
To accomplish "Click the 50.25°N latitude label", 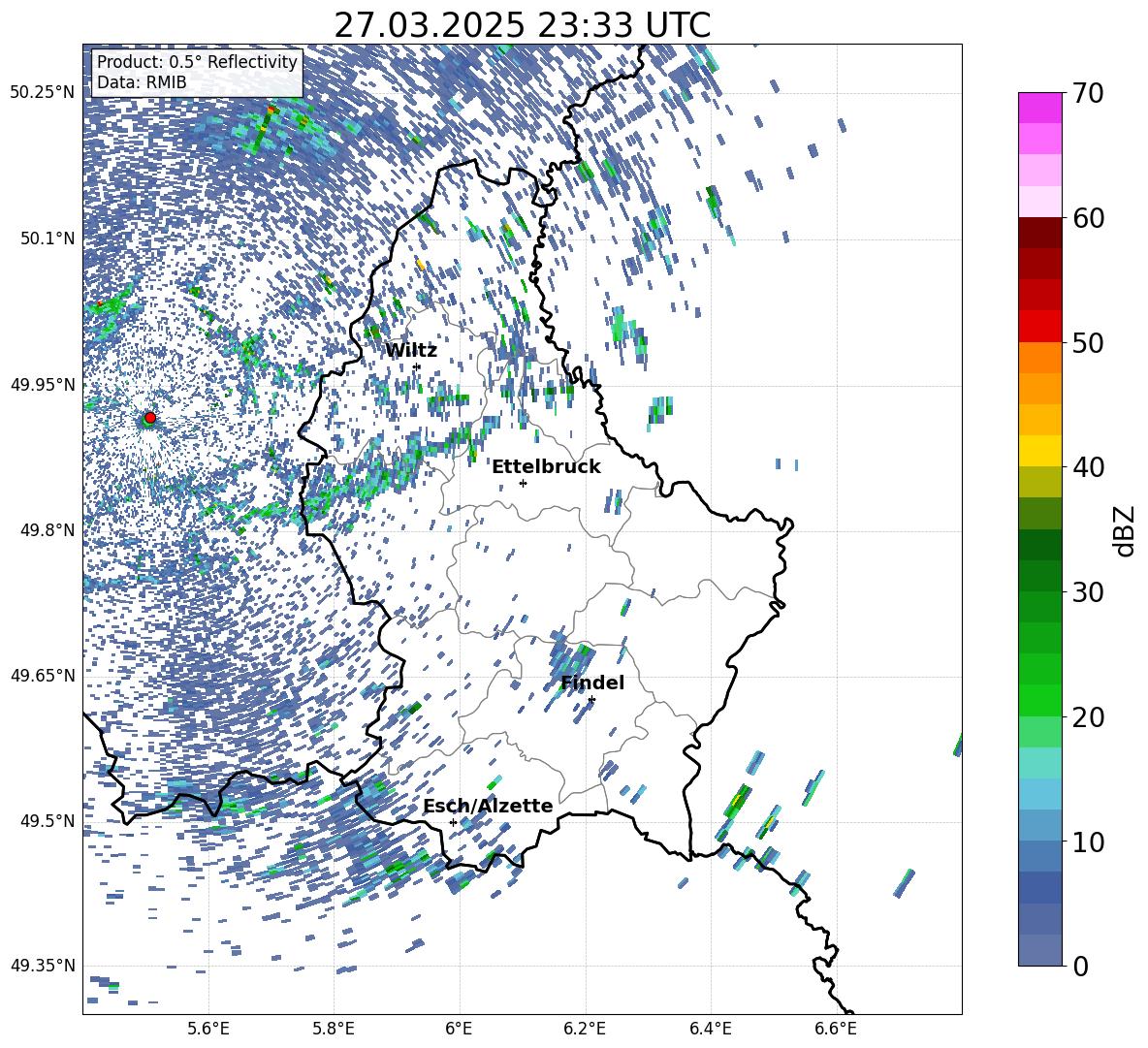I will [x=43, y=93].
